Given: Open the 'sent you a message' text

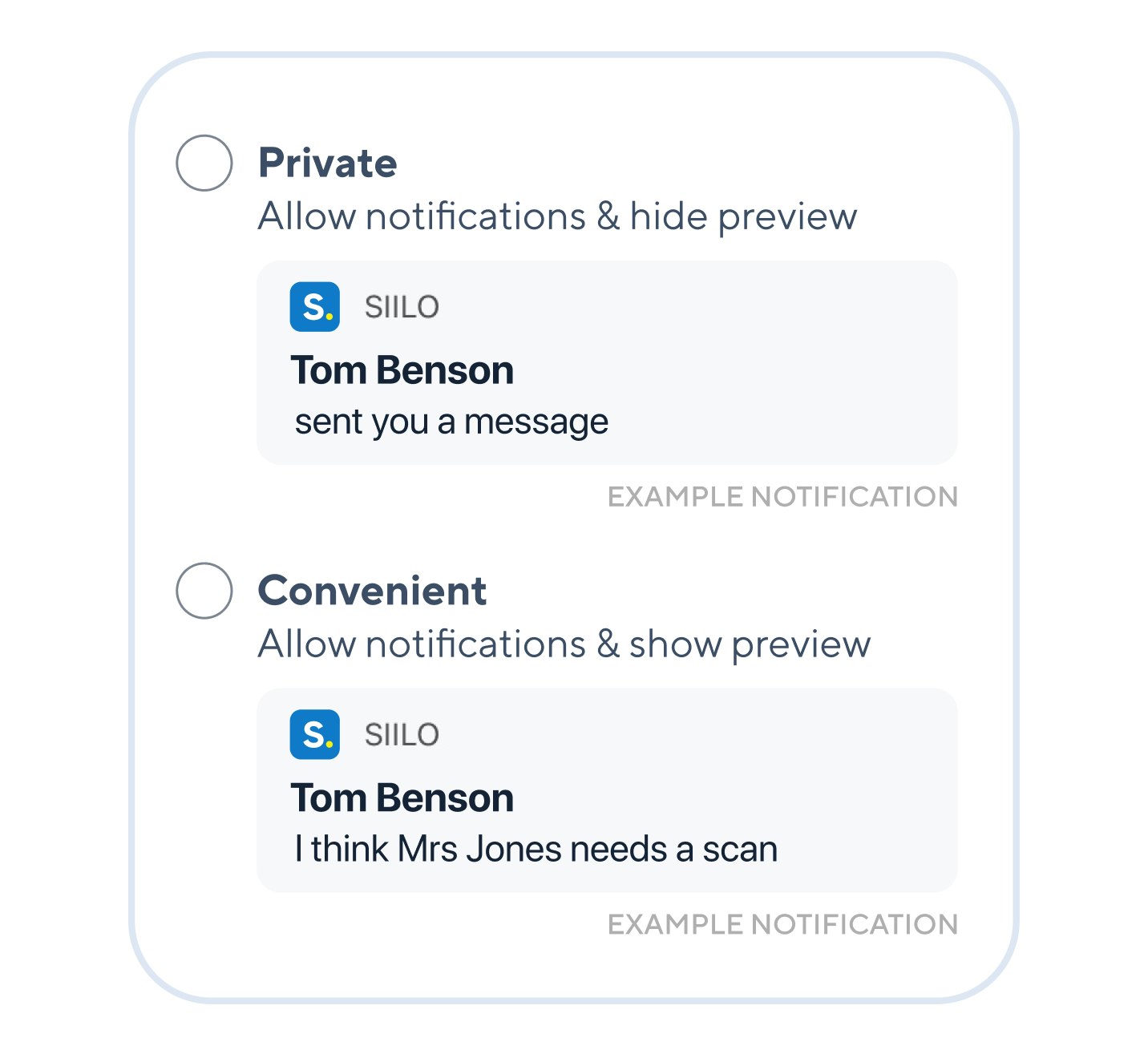Looking at the screenshot, I should click(451, 422).
